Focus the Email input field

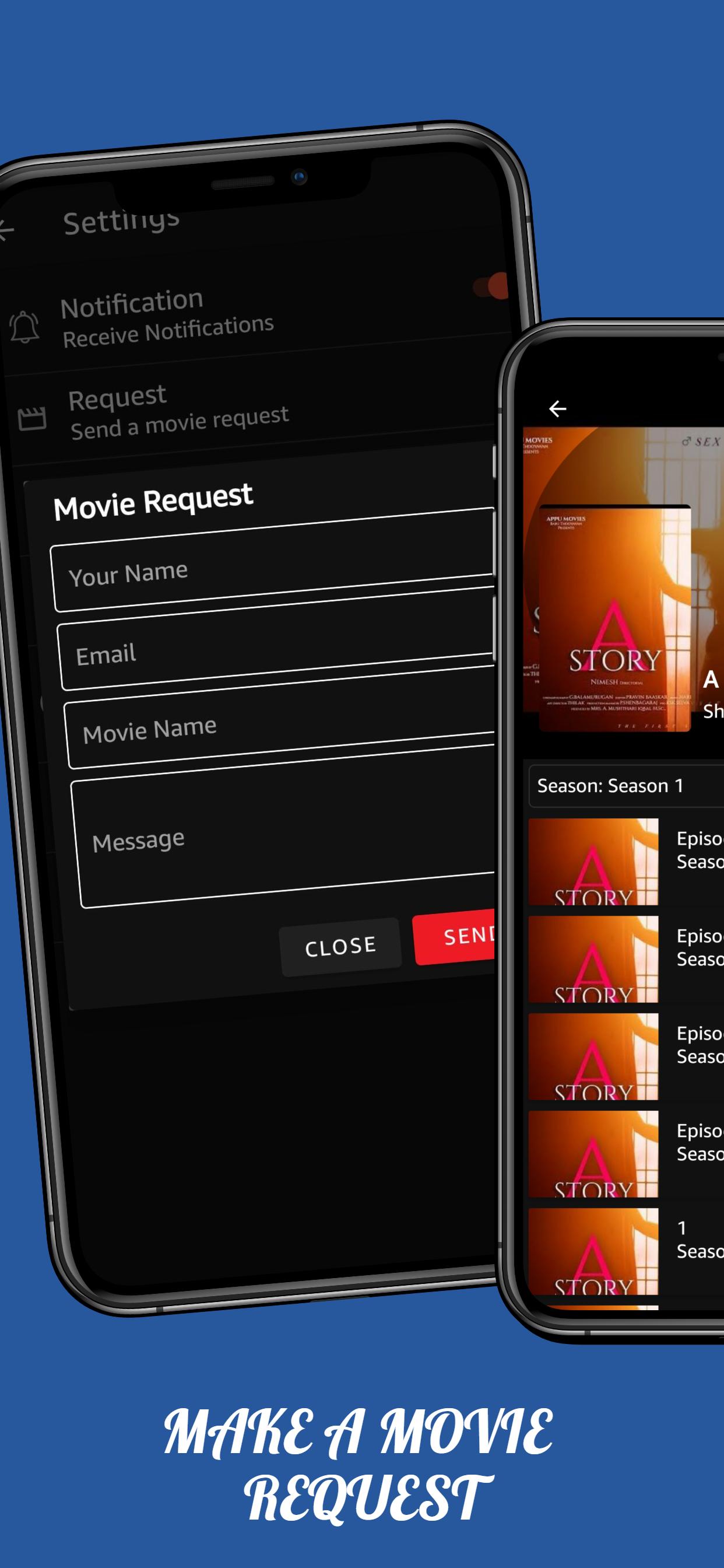[277, 639]
